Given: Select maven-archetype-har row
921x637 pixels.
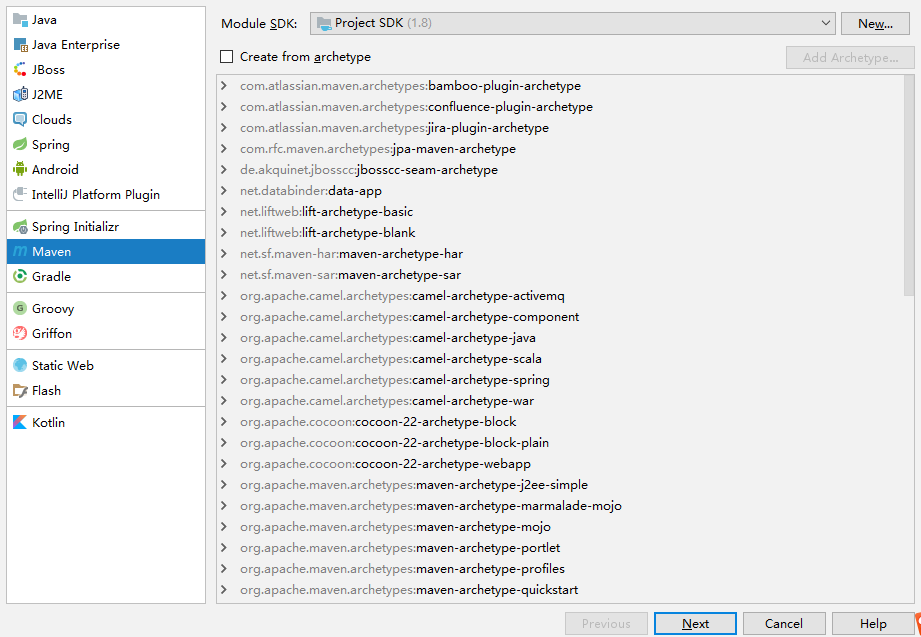Looking at the screenshot, I should 560,254.
